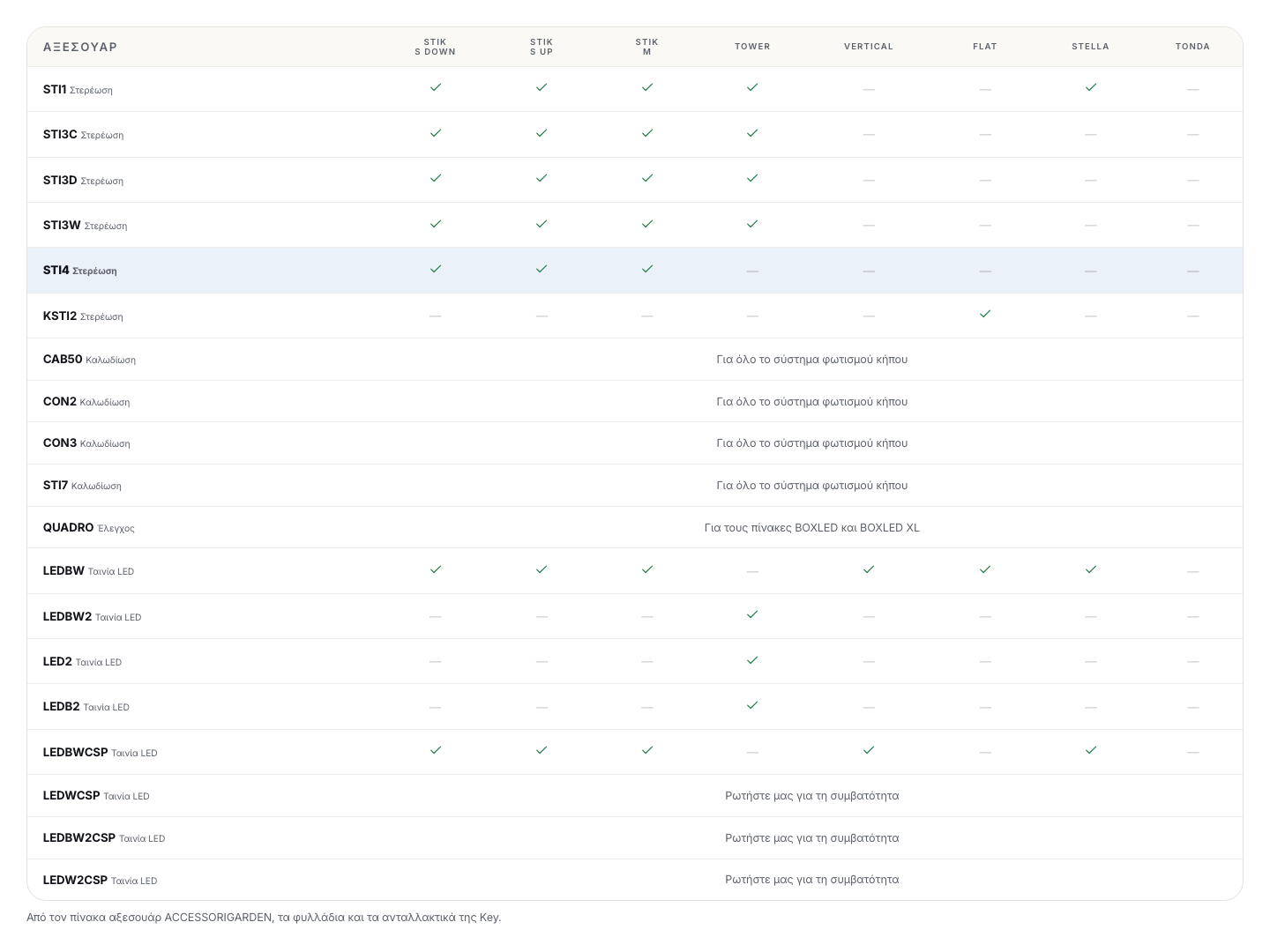Select LEDBWCSP checkmark under STIK S DOWN

point(436,750)
